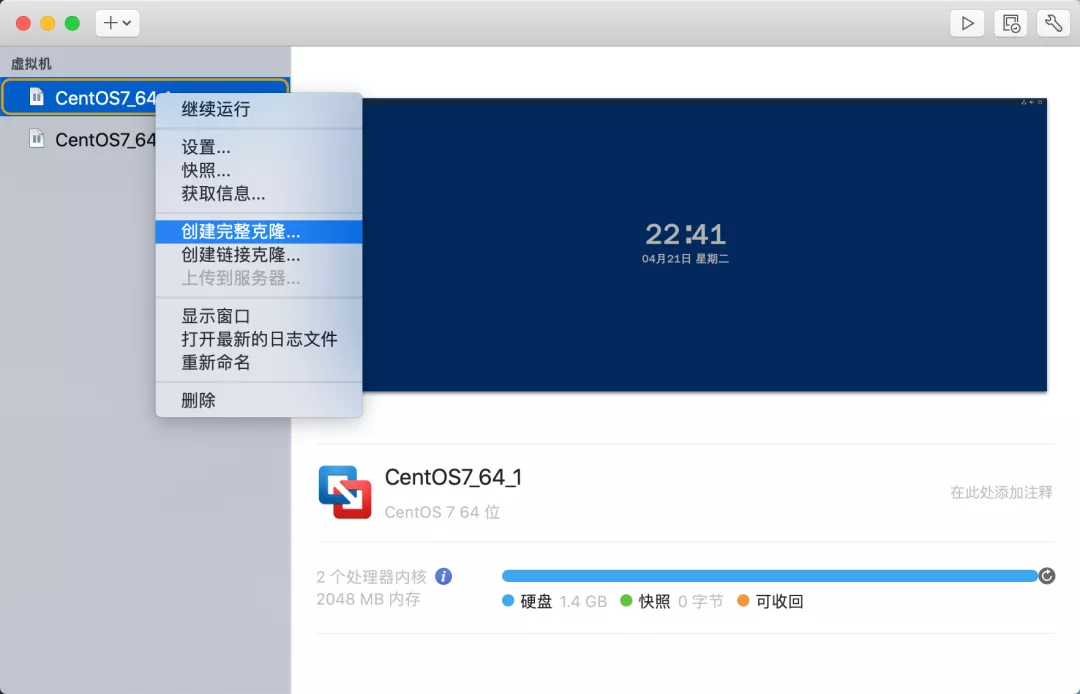
Task: Choose 打开最新的日志文件 menu entry
Action: pos(259,339)
